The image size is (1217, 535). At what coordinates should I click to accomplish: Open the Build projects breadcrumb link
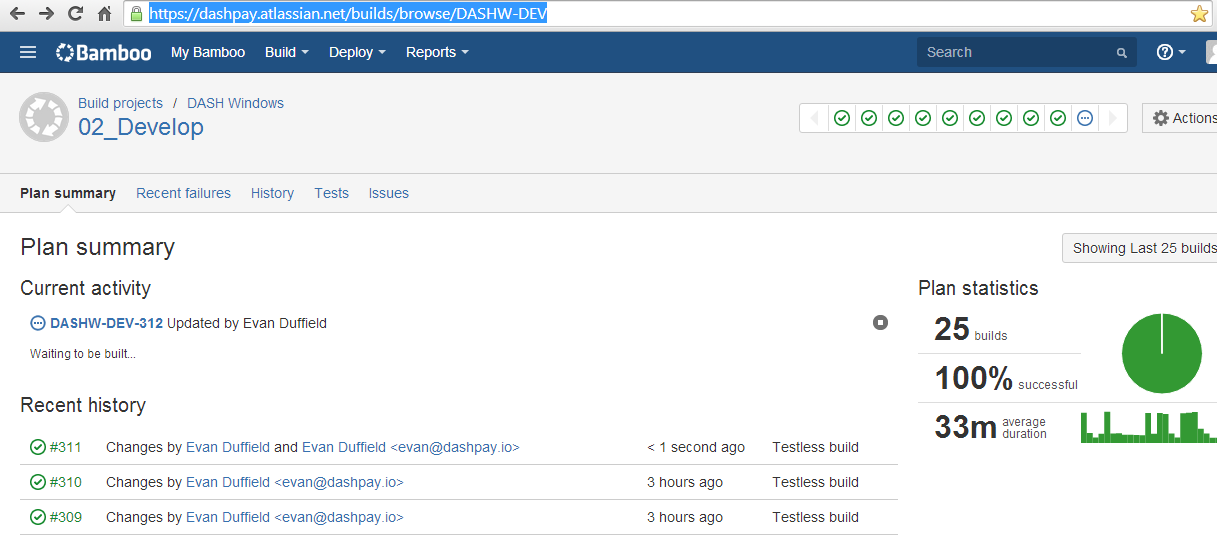pos(120,103)
